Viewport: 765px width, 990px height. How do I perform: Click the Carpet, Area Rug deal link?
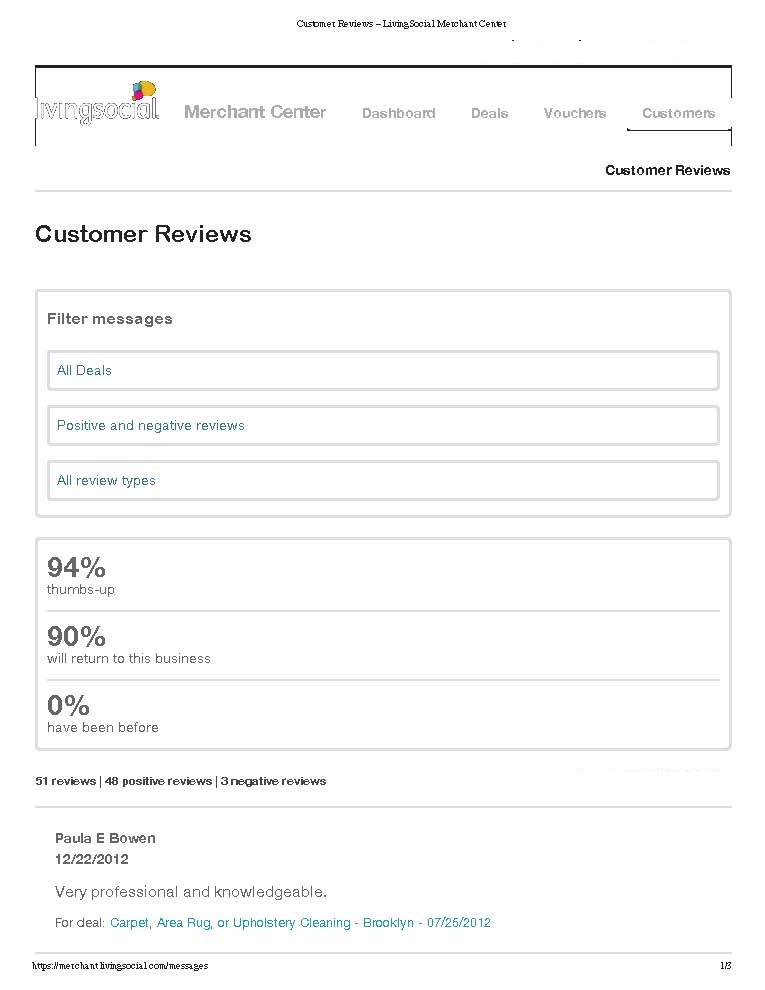tap(300, 922)
